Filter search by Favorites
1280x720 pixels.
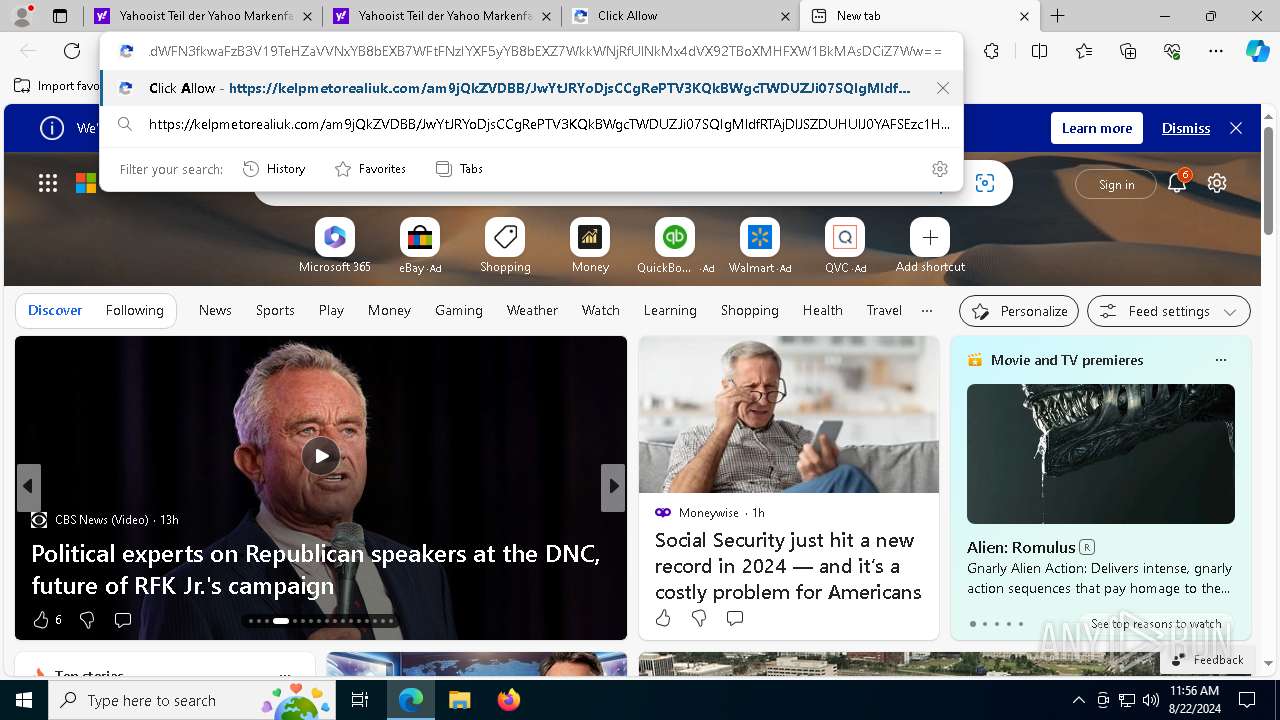(x=370, y=169)
